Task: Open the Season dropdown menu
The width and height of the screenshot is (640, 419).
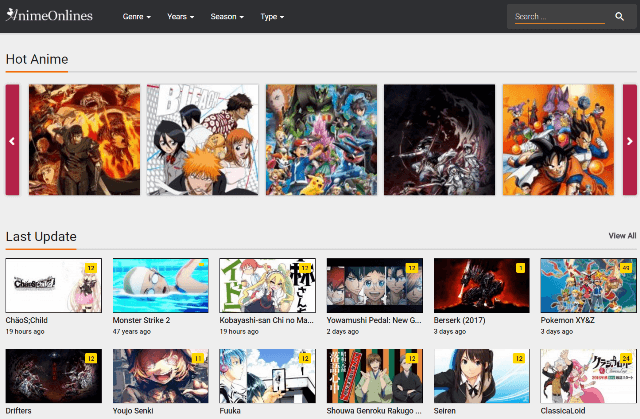Action: pyautogui.click(x=227, y=17)
